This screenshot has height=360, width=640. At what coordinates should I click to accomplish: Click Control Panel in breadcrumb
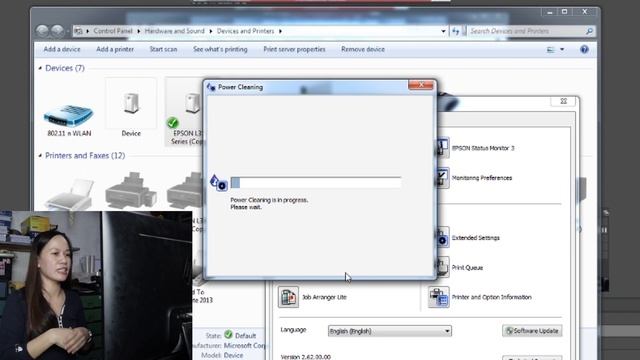[x=113, y=31]
